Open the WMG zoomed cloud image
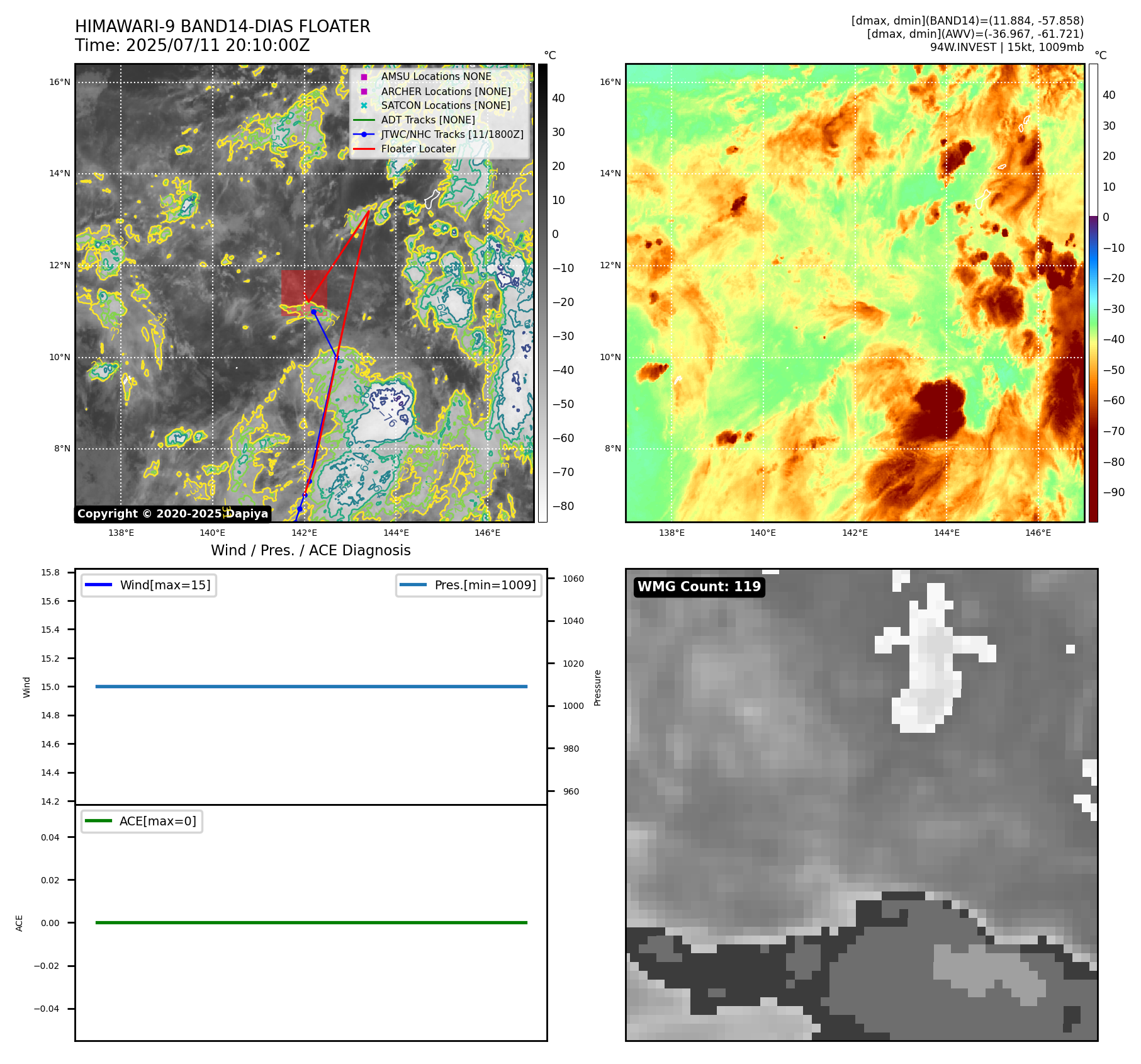The image size is (1141, 1064). coord(862,805)
